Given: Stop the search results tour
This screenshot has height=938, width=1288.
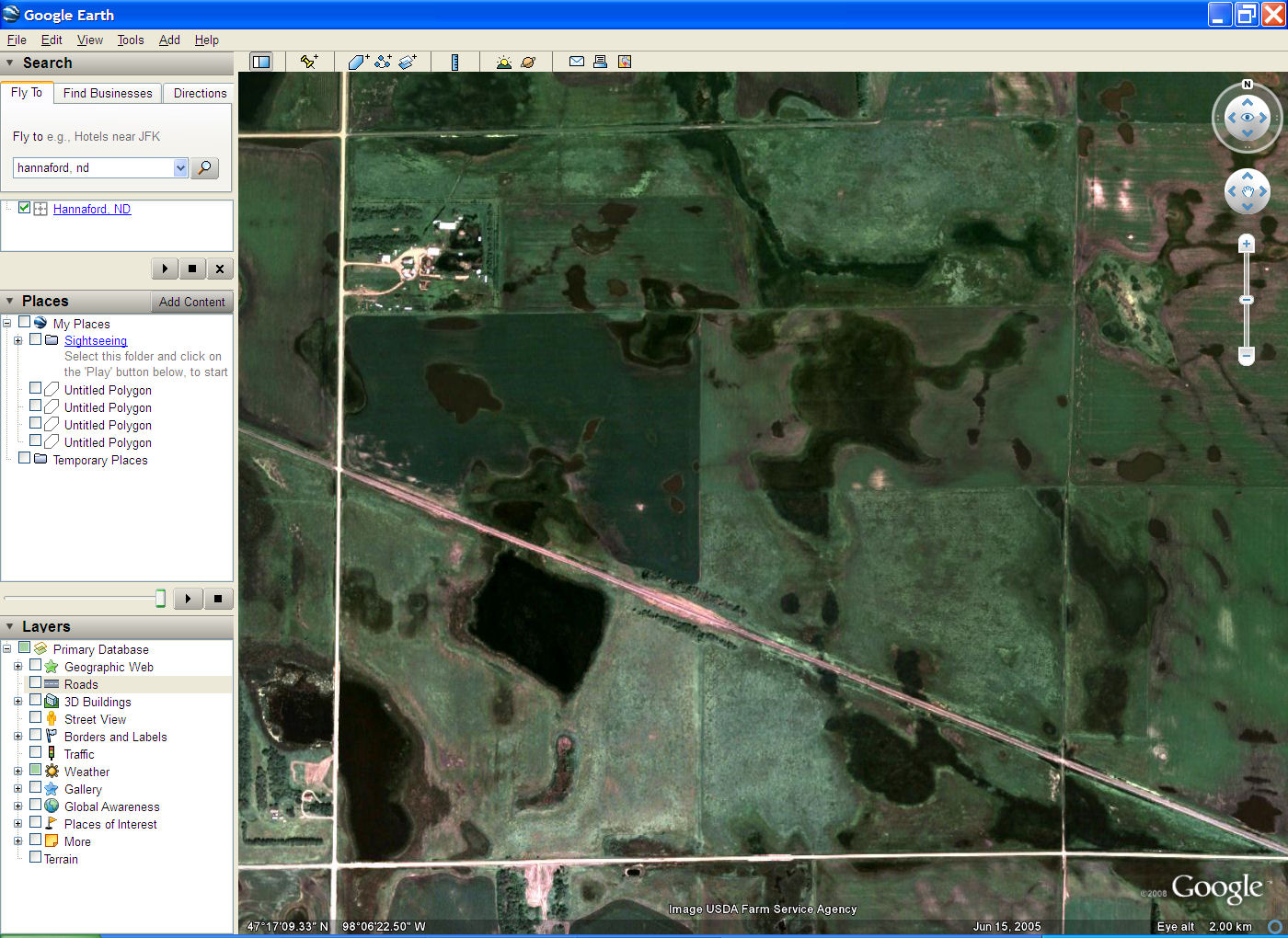Looking at the screenshot, I should click(192, 269).
